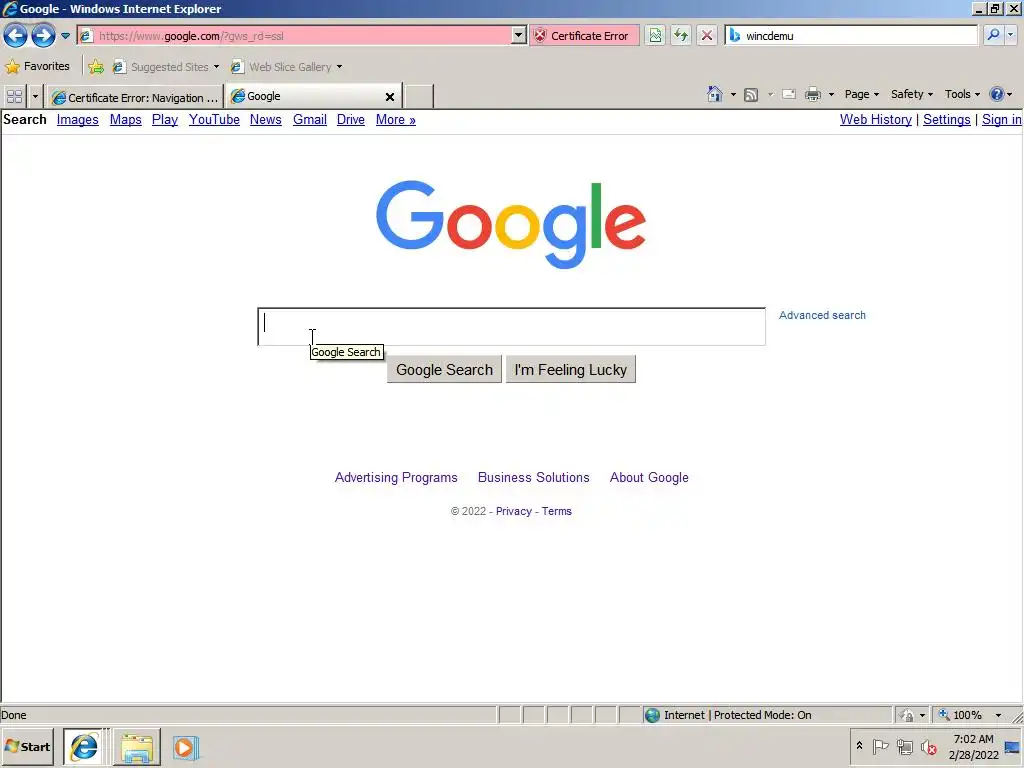Click the Action Center flag tray icon
Image resolution: width=1024 pixels, height=768 pixels.
[x=880, y=746]
